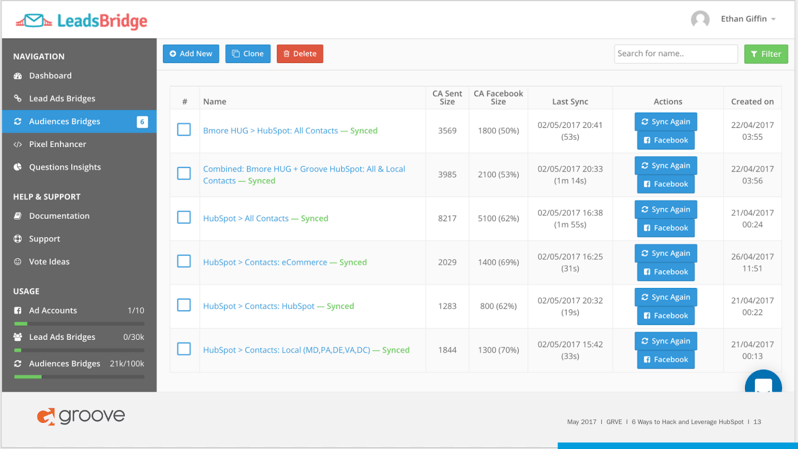Sync Again the Bmore HUG > HubSpot bridge
Viewport: 798px width, 449px height.
coord(666,122)
